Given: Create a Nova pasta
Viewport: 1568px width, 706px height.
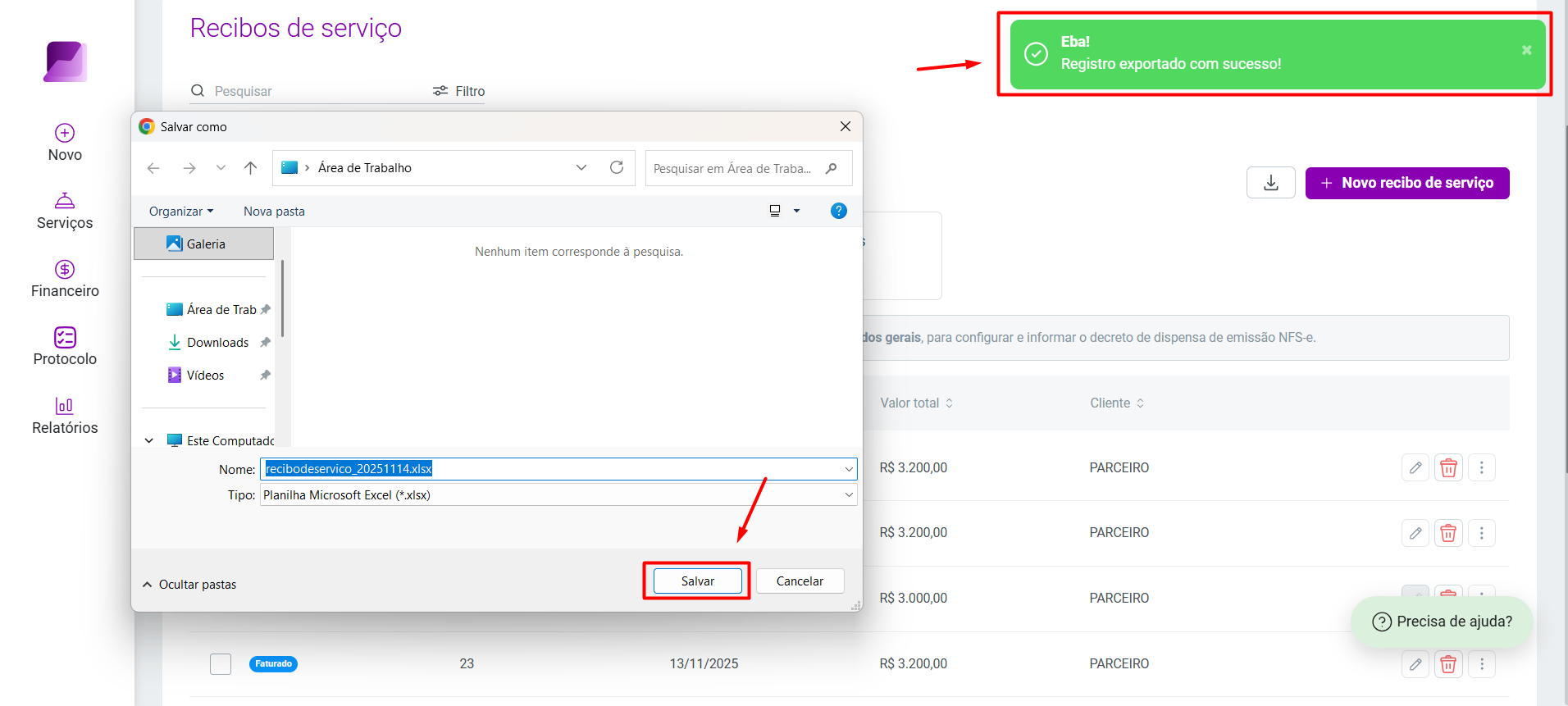Looking at the screenshot, I should coord(274,212).
